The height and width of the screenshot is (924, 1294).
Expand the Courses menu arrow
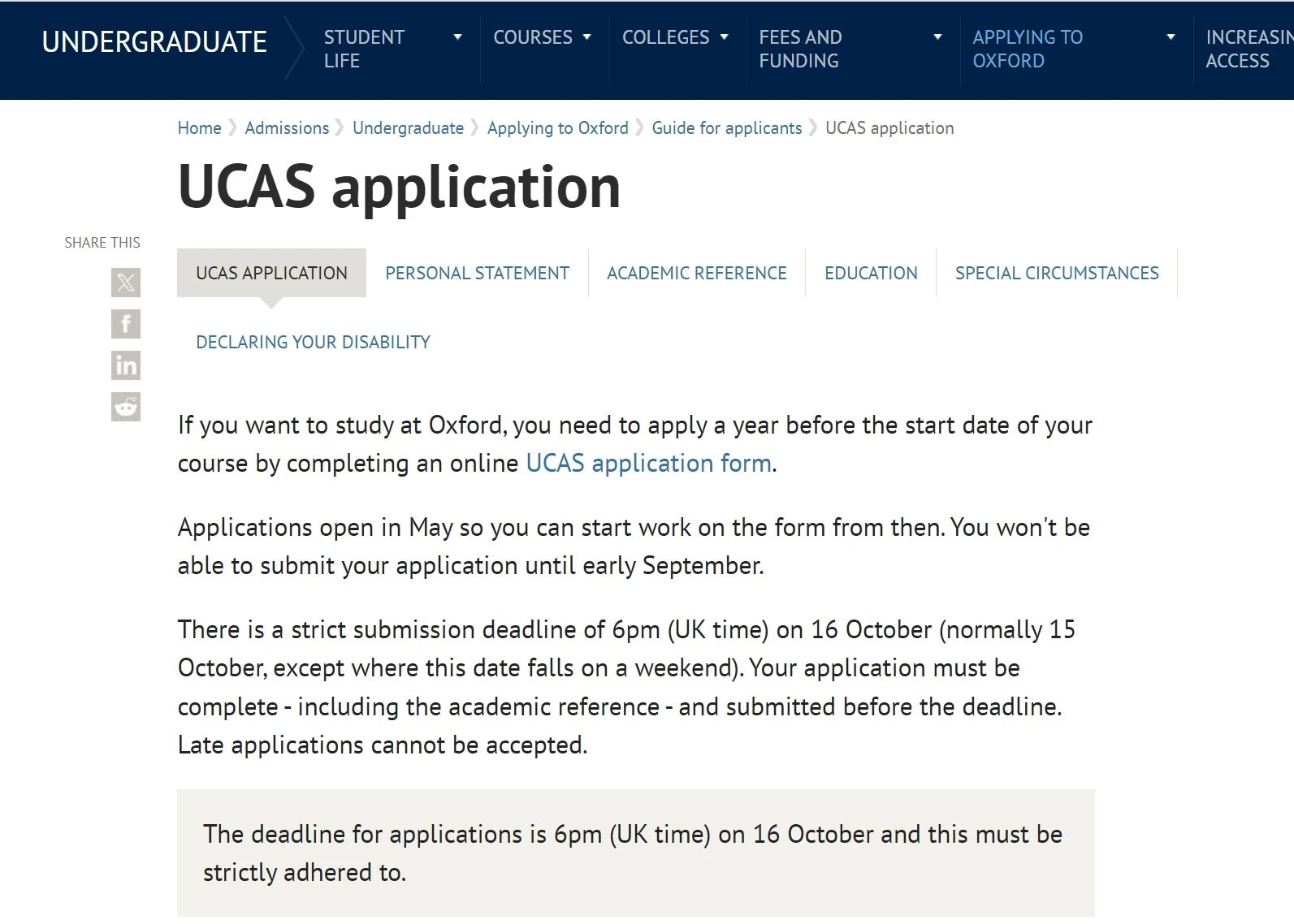586,37
